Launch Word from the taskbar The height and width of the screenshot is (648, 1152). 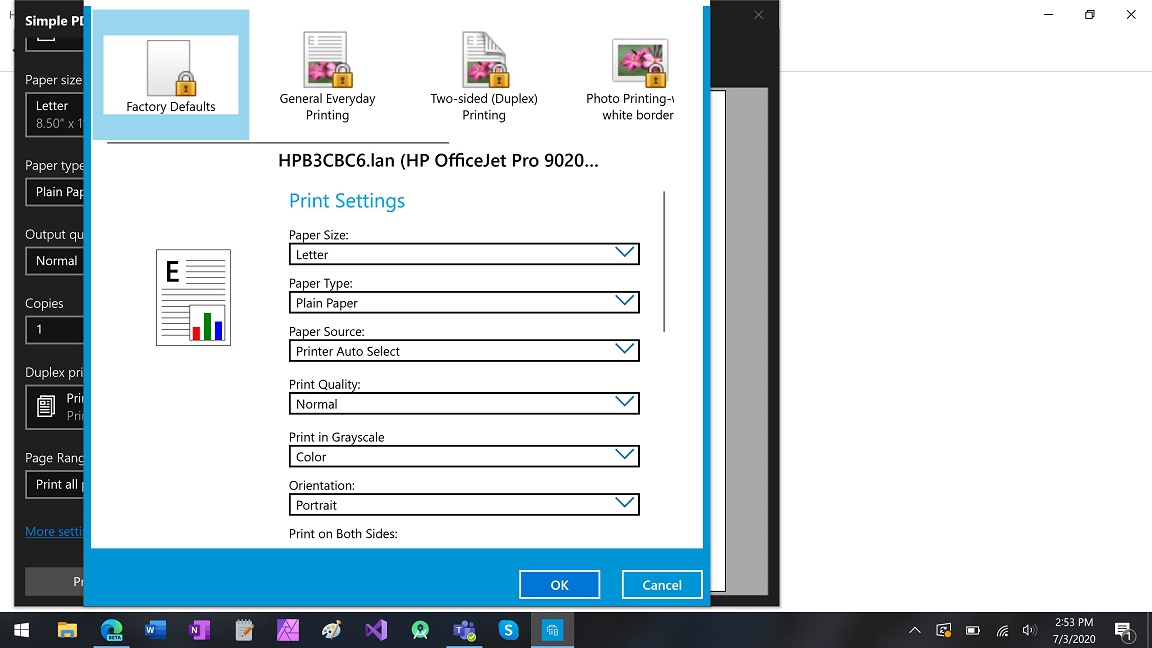[155, 630]
